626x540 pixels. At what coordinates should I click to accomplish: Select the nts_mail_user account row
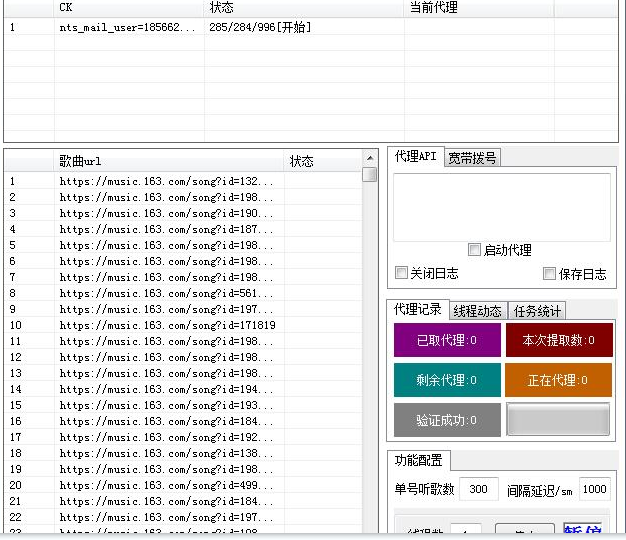pos(128,27)
